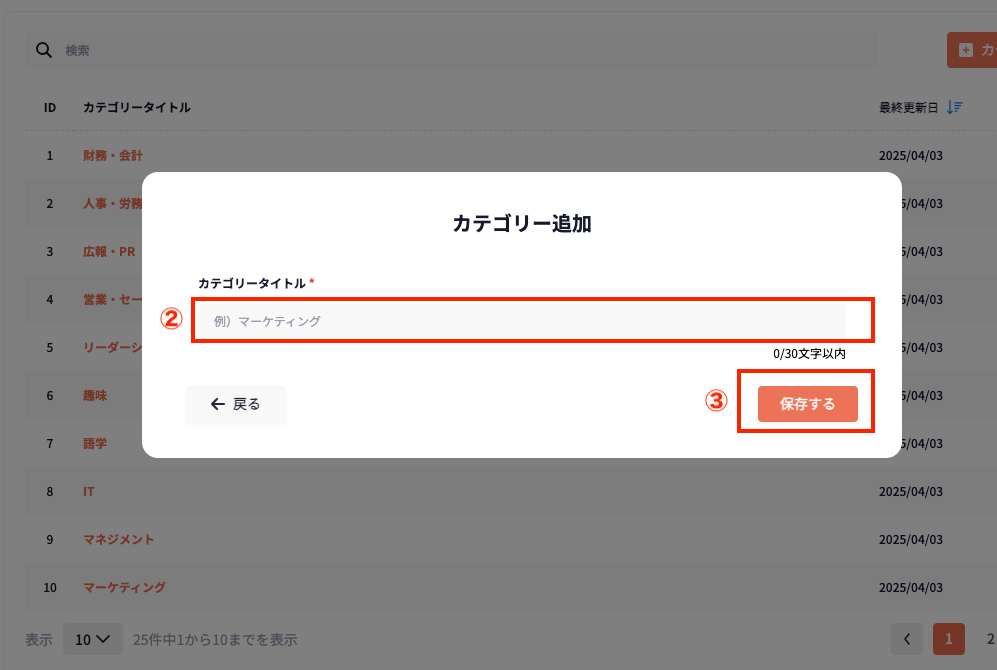The width and height of the screenshot is (997, 670).
Task: Click the ID column header
Action: (x=50, y=107)
